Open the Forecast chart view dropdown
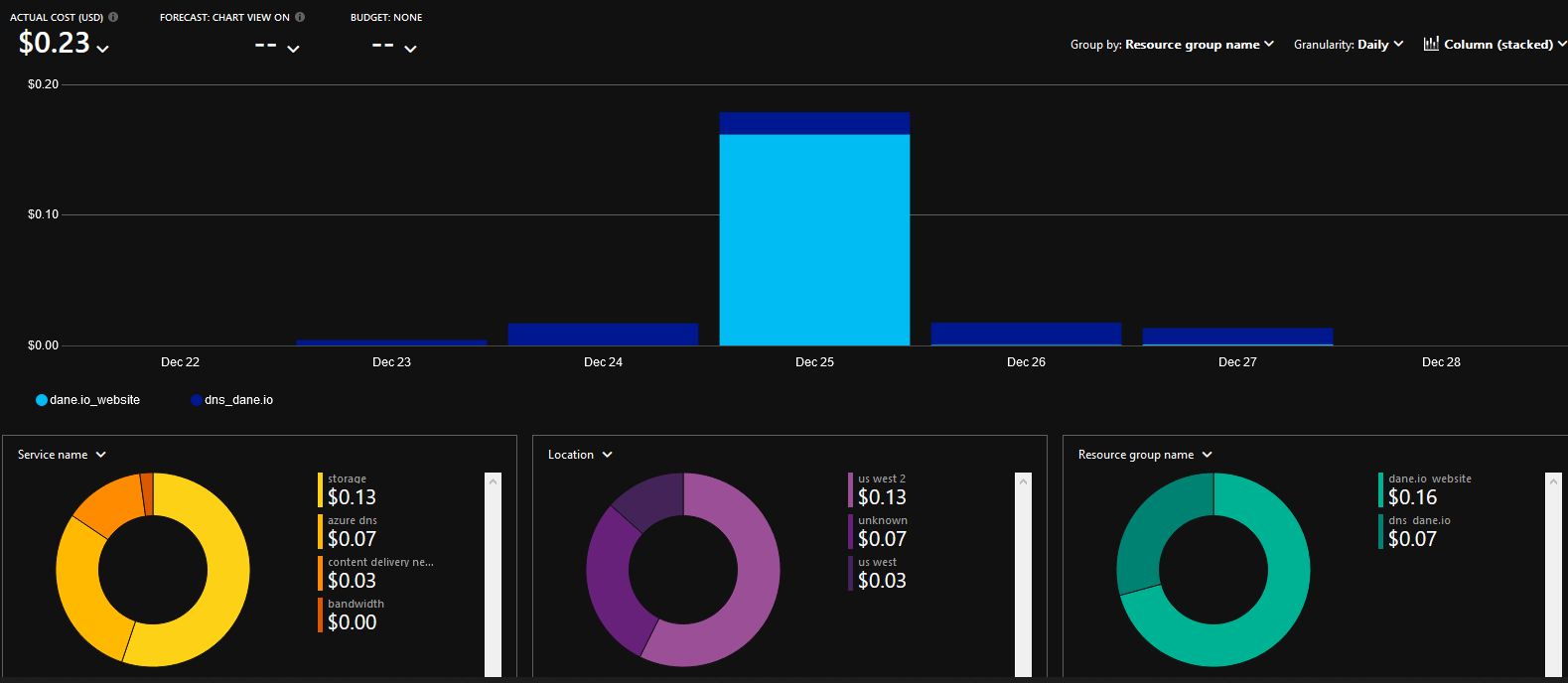Viewport: 1568px width, 683px height. (x=293, y=49)
